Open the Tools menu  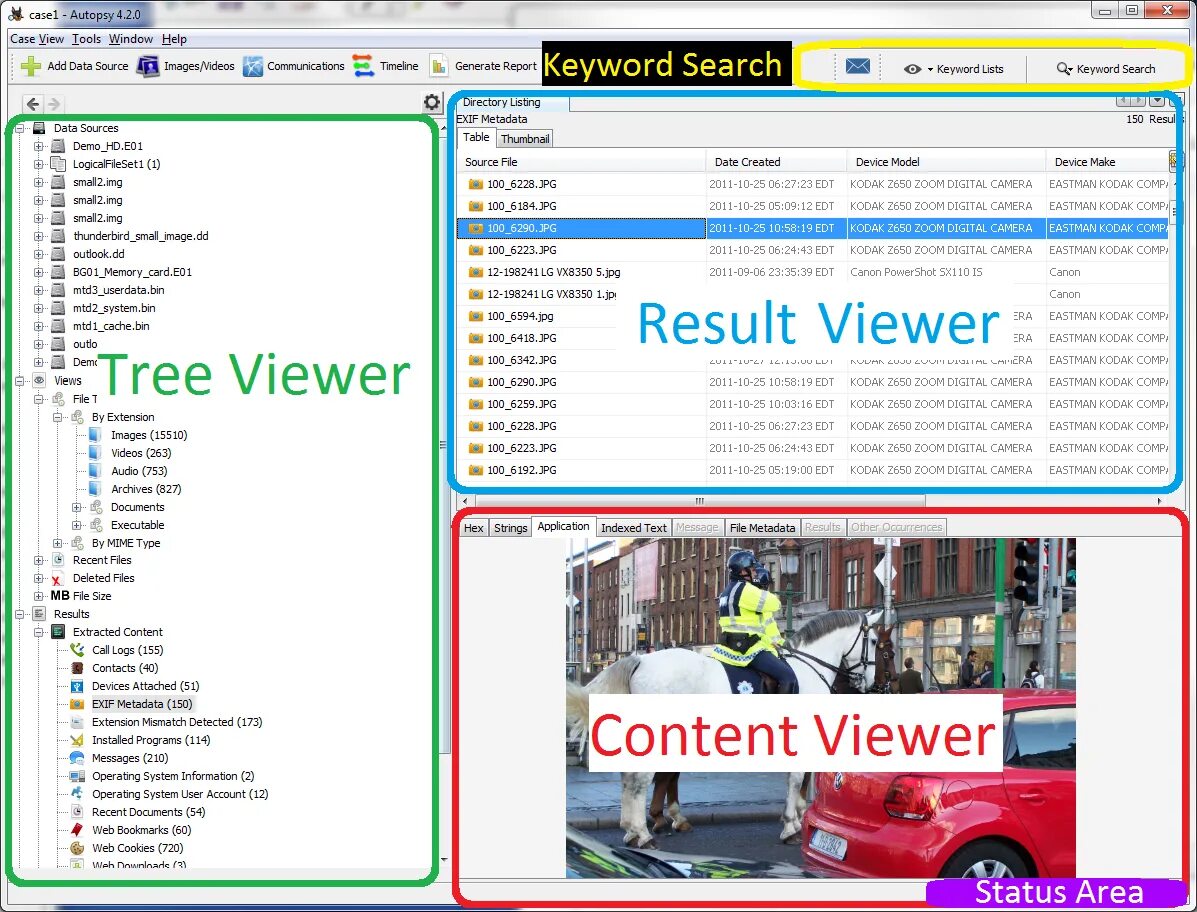[86, 39]
